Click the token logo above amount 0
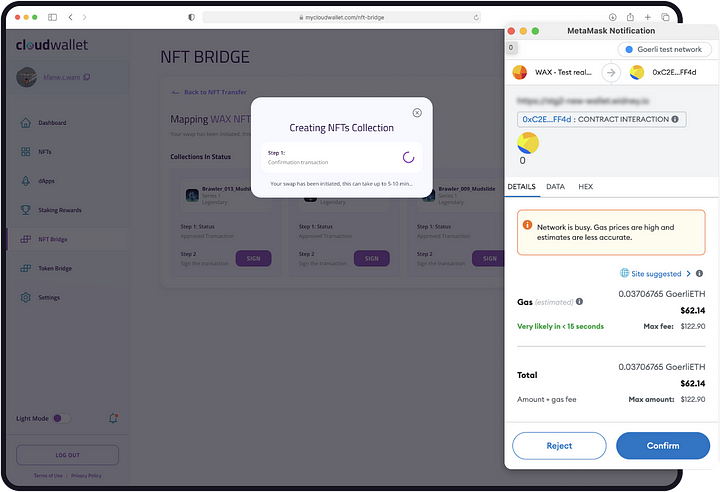This screenshot has height=492, width=720. pyautogui.click(x=528, y=143)
